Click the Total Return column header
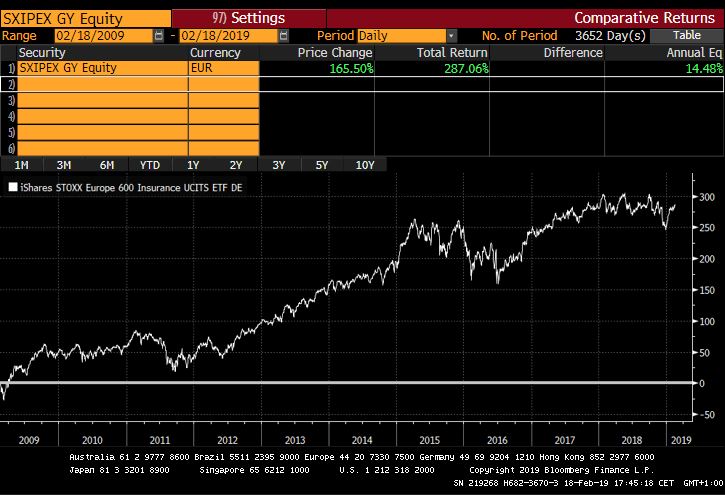The width and height of the screenshot is (725, 495). pyautogui.click(x=452, y=53)
